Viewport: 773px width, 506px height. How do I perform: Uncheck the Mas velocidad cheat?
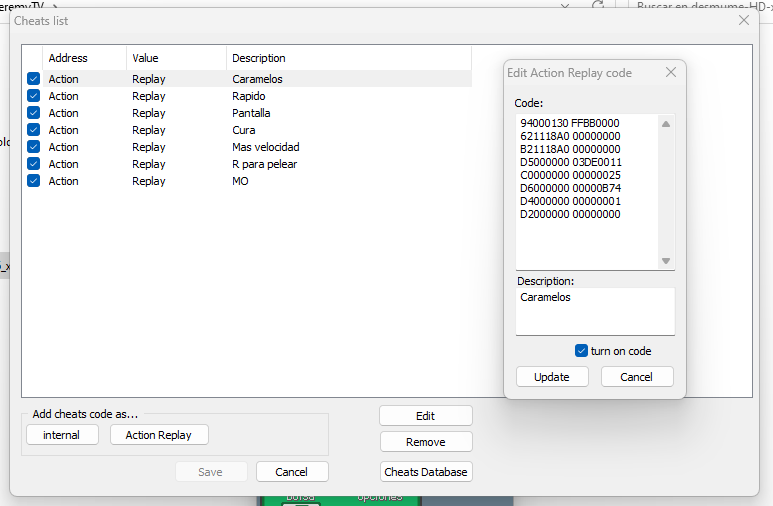(34, 147)
